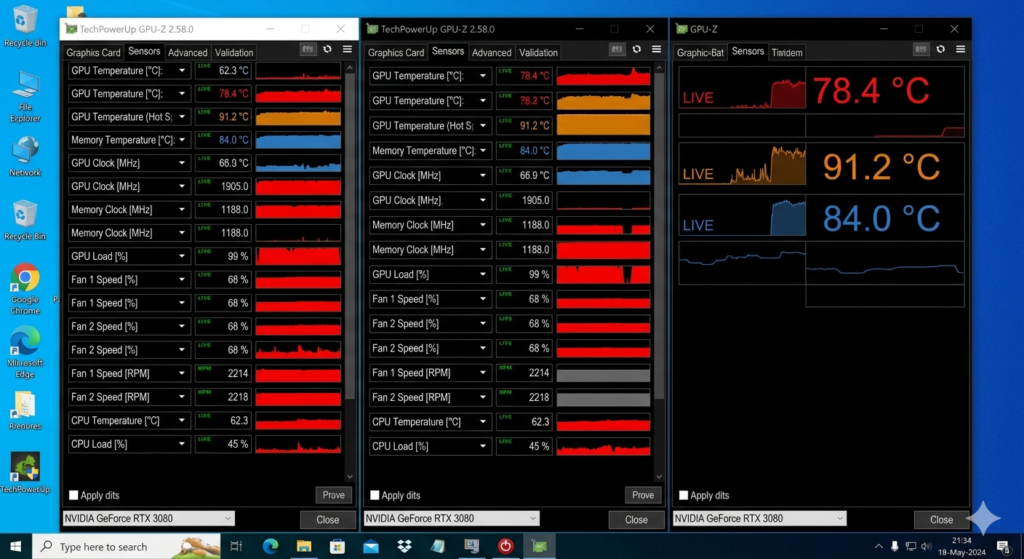This screenshot has height=559, width=1024.
Task: Click the refresh icon in the right GPU-Z window
Action: pos(940,49)
